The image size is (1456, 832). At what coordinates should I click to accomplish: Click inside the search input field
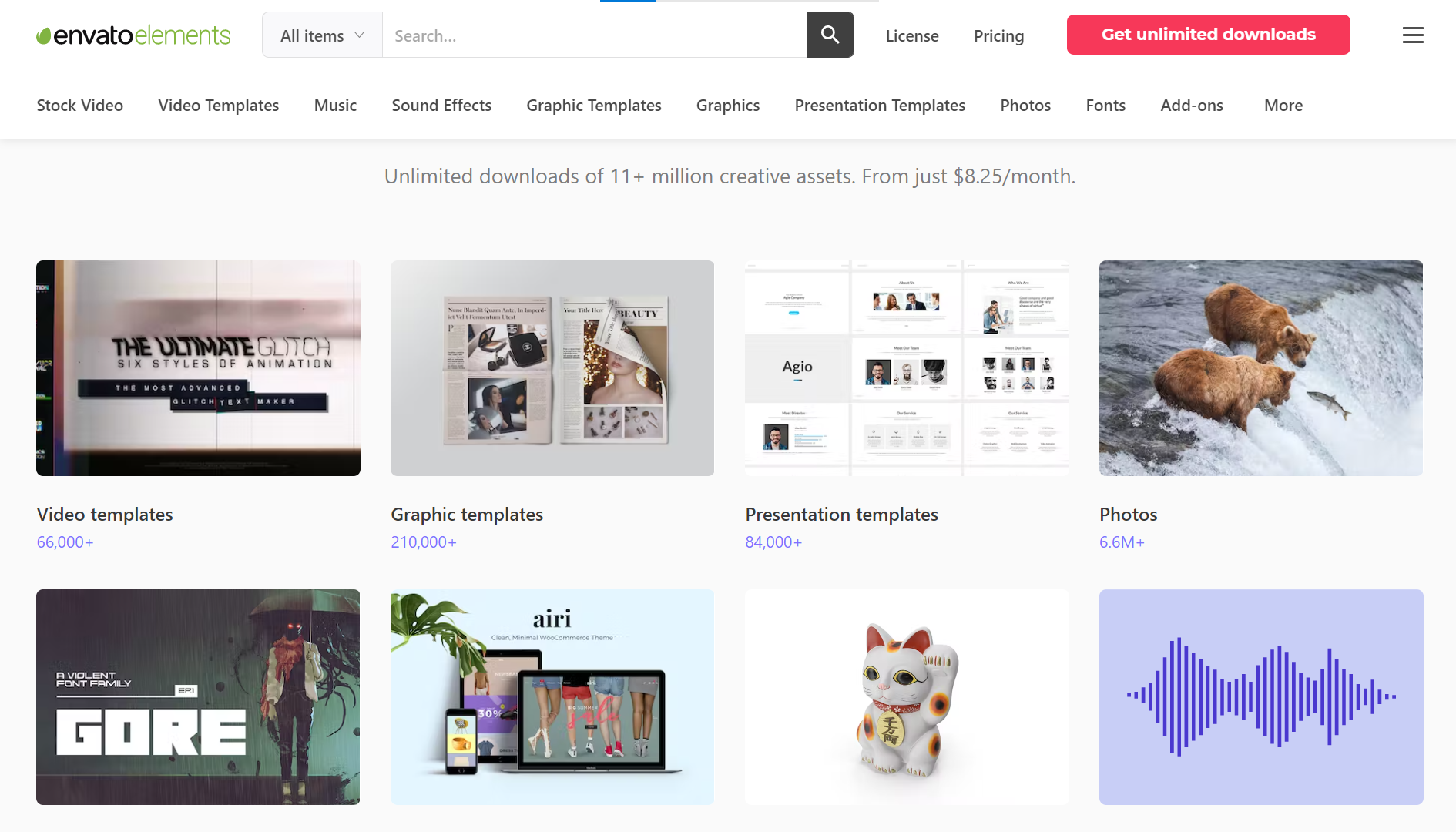(x=593, y=35)
